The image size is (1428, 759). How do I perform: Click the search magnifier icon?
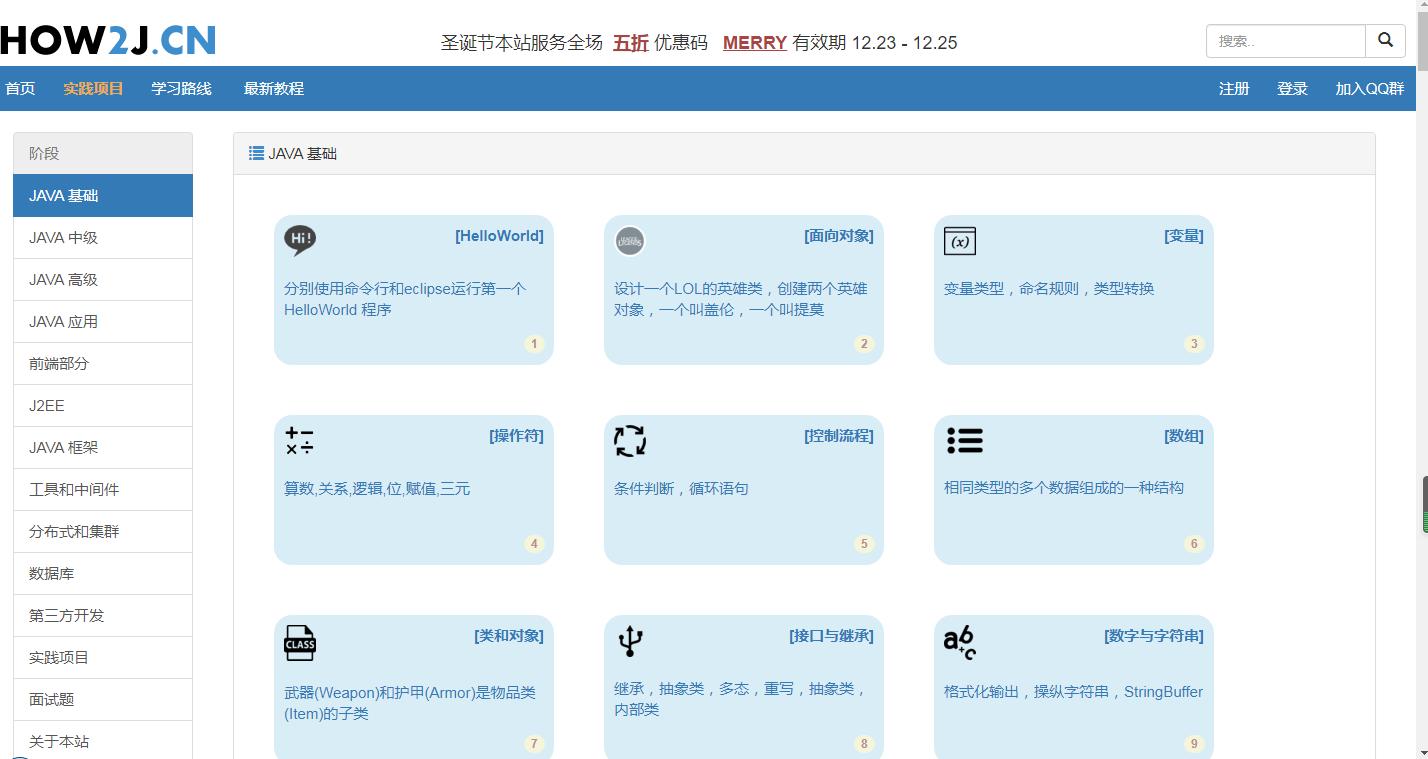point(1385,41)
